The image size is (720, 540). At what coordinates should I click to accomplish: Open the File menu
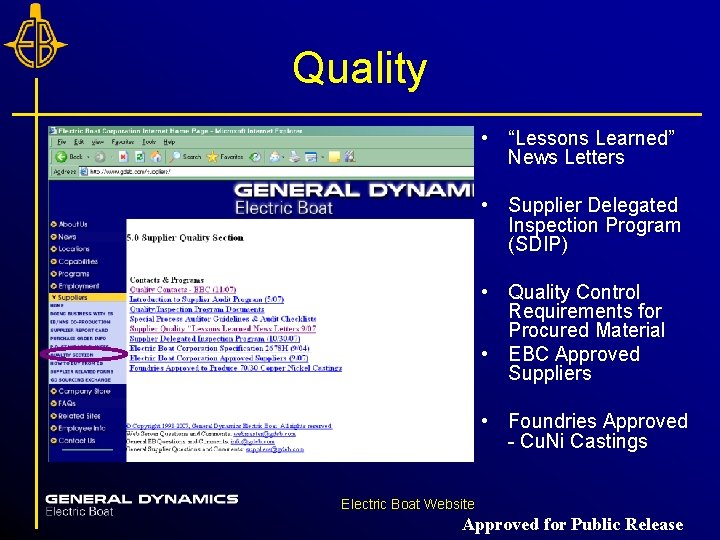[x=62, y=142]
